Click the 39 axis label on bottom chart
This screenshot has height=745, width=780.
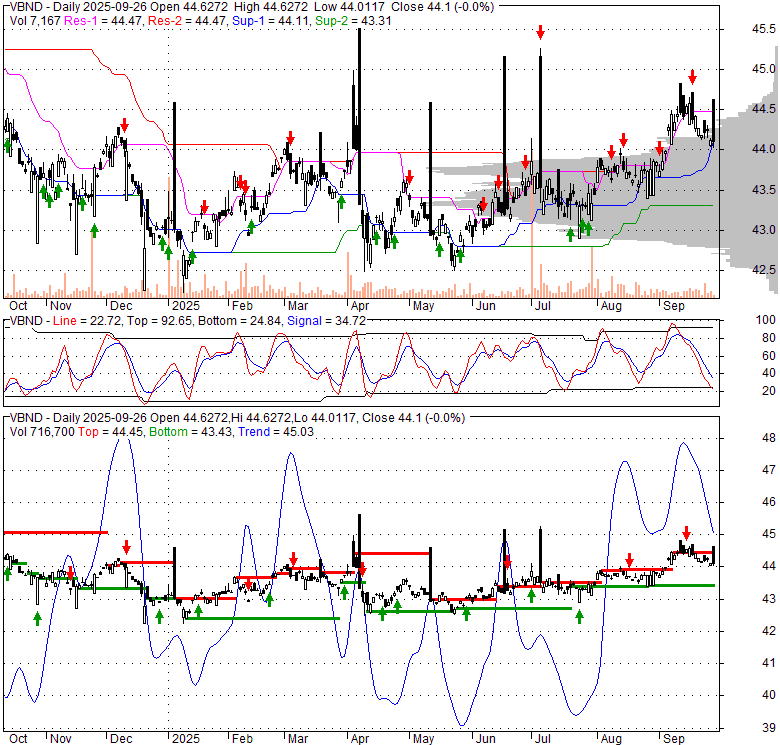point(769,728)
